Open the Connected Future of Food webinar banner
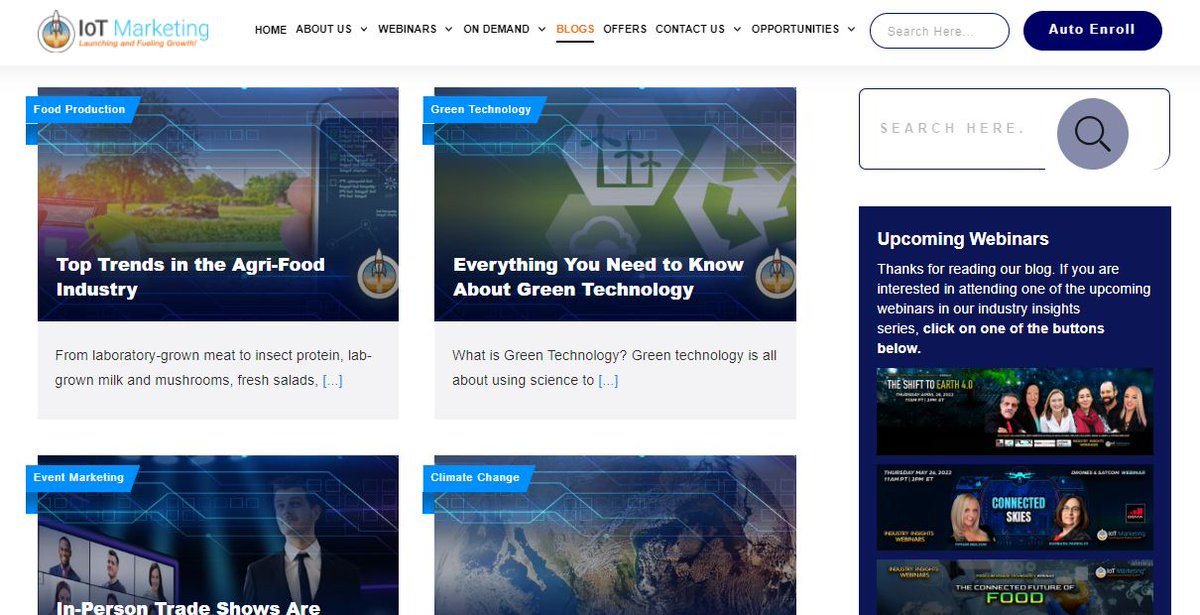The height and width of the screenshot is (615, 1200). [1015, 587]
